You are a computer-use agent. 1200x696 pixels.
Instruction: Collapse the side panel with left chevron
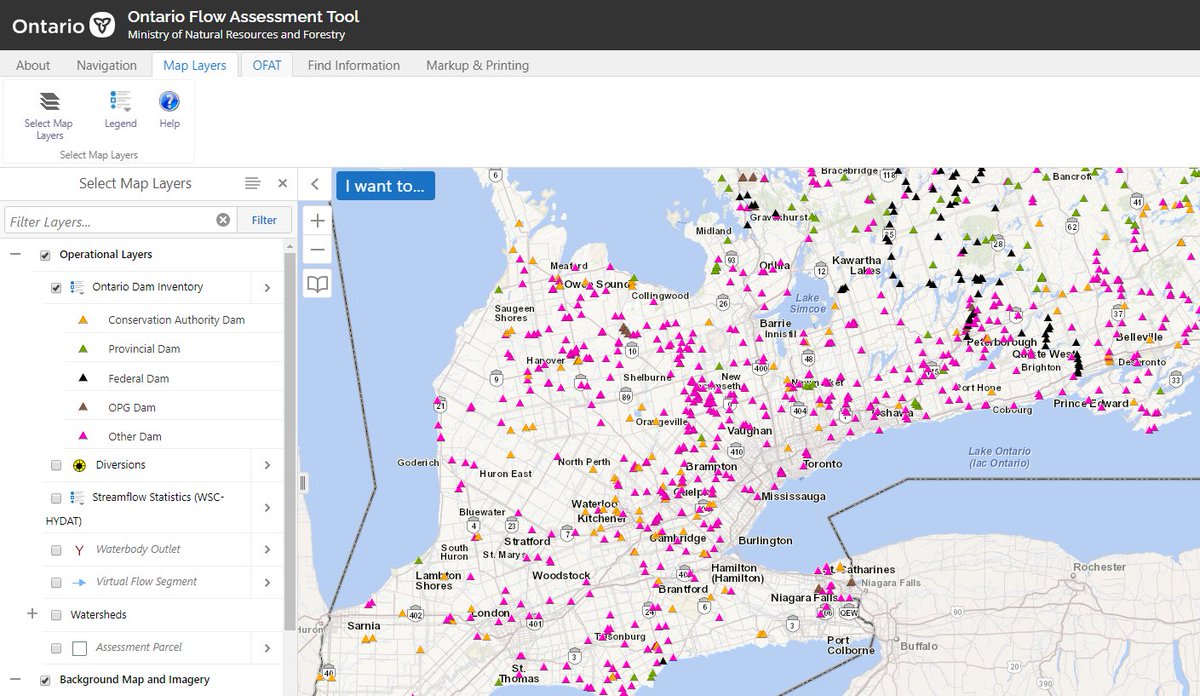(x=314, y=184)
